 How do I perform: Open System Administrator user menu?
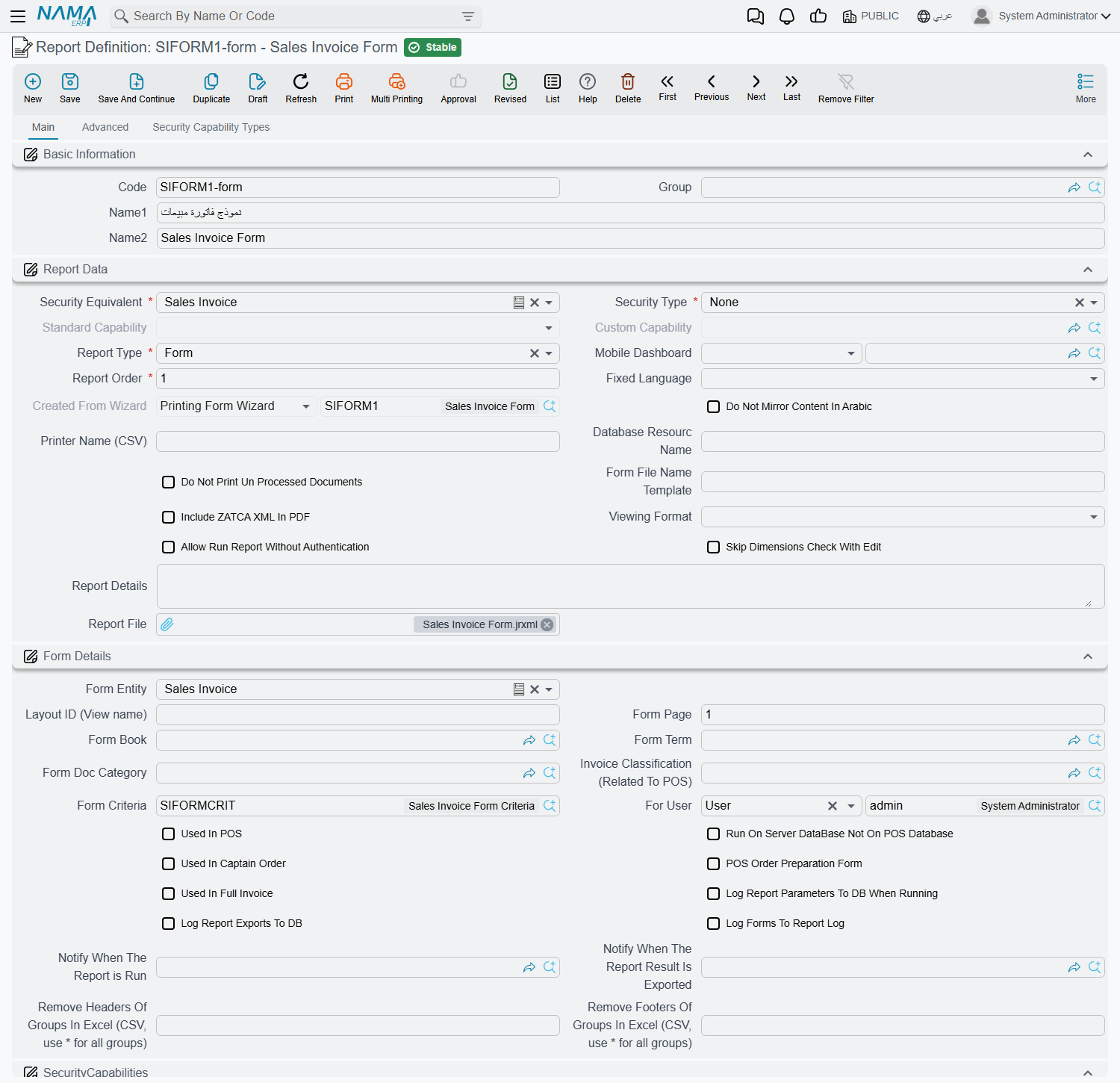[x=1042, y=16]
